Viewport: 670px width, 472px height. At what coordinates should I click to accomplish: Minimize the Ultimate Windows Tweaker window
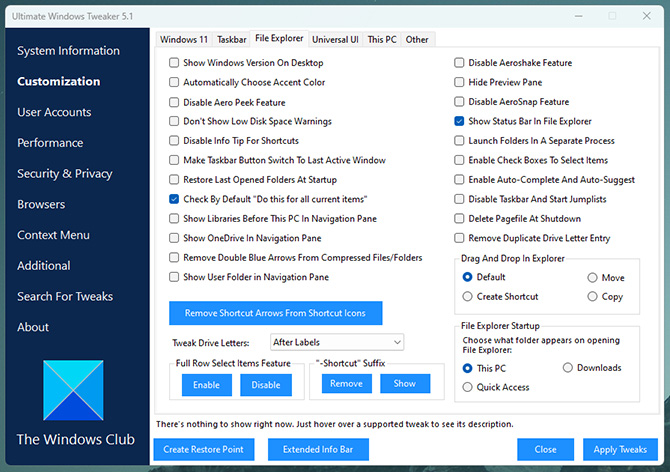pos(579,16)
